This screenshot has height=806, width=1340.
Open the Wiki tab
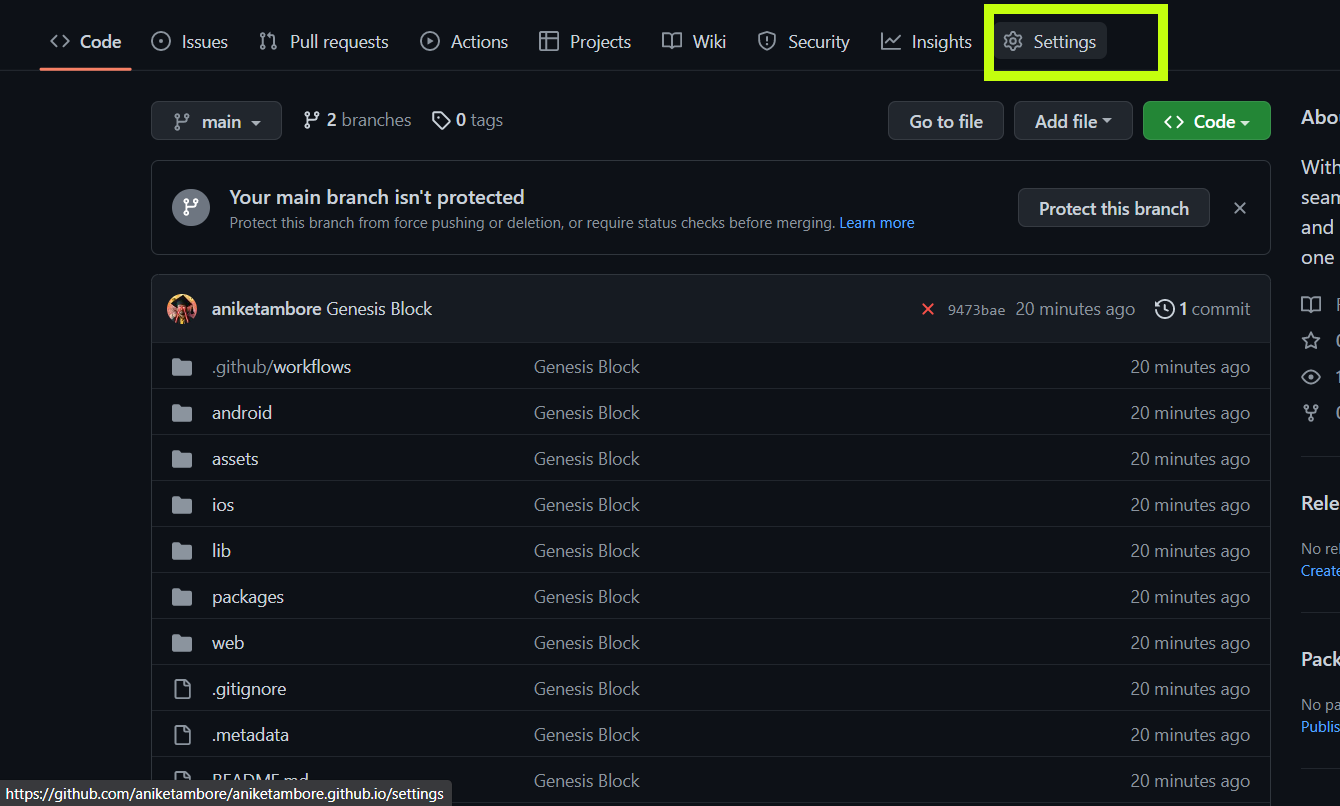click(694, 42)
